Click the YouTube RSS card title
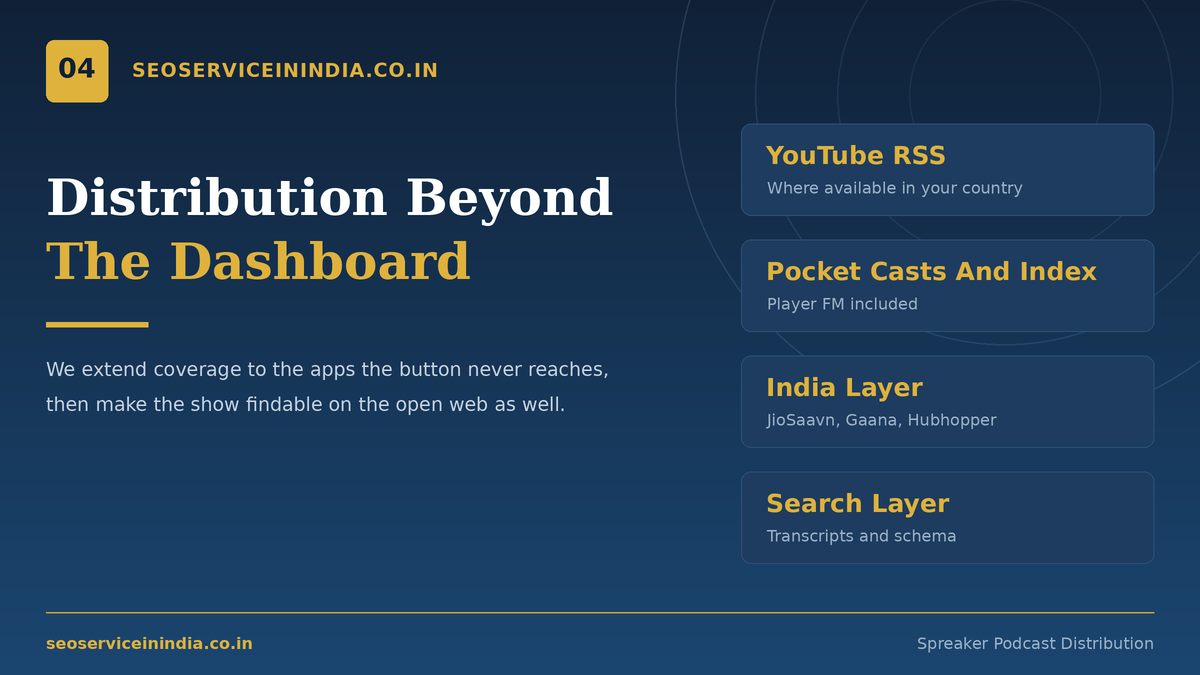This screenshot has width=1200, height=675. point(856,156)
